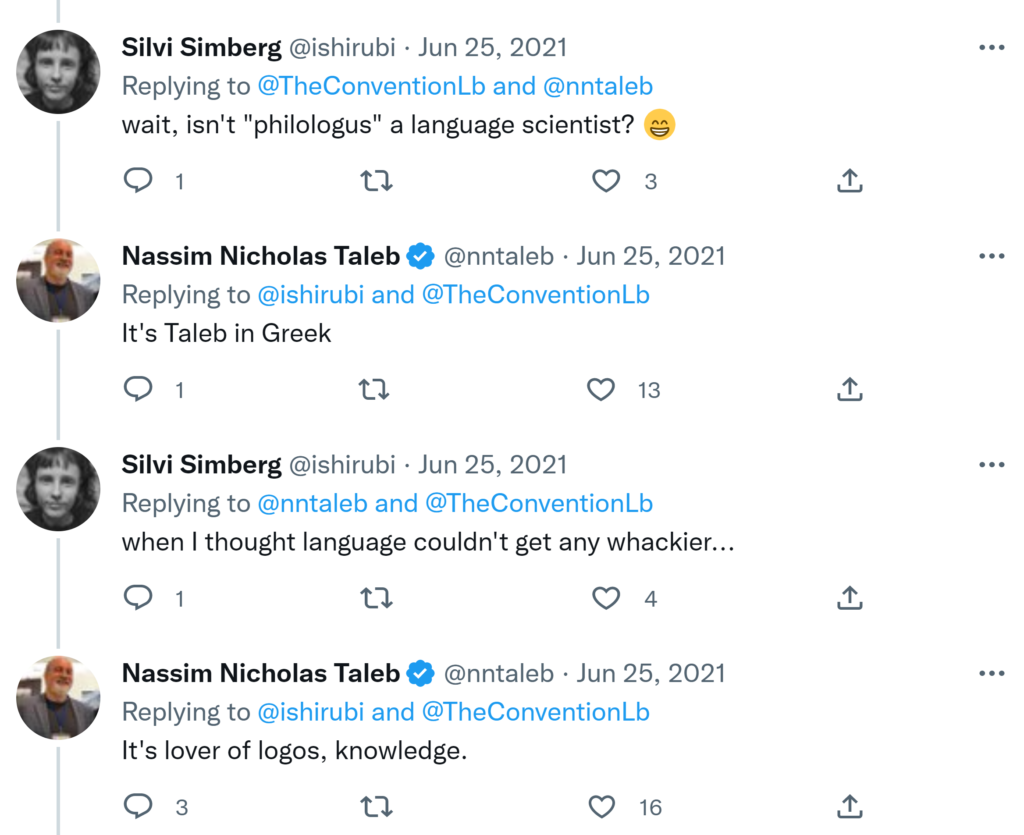Share the "lover of logos, knowledge" tweet
Viewport: 1024px width, 835px height.
849,806
